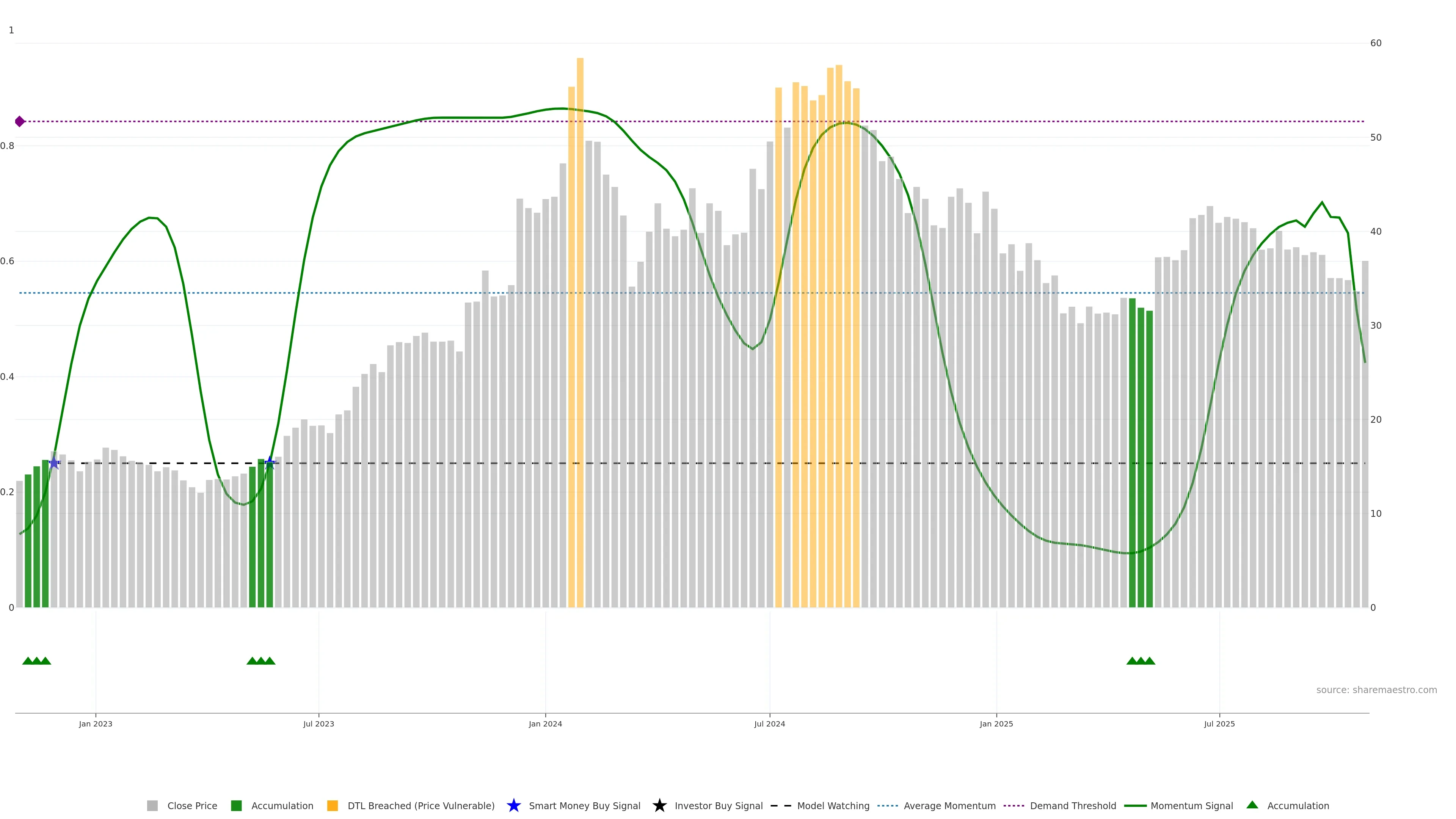Click the 60 label on the right axis
1456x819 pixels.
click(x=1376, y=43)
